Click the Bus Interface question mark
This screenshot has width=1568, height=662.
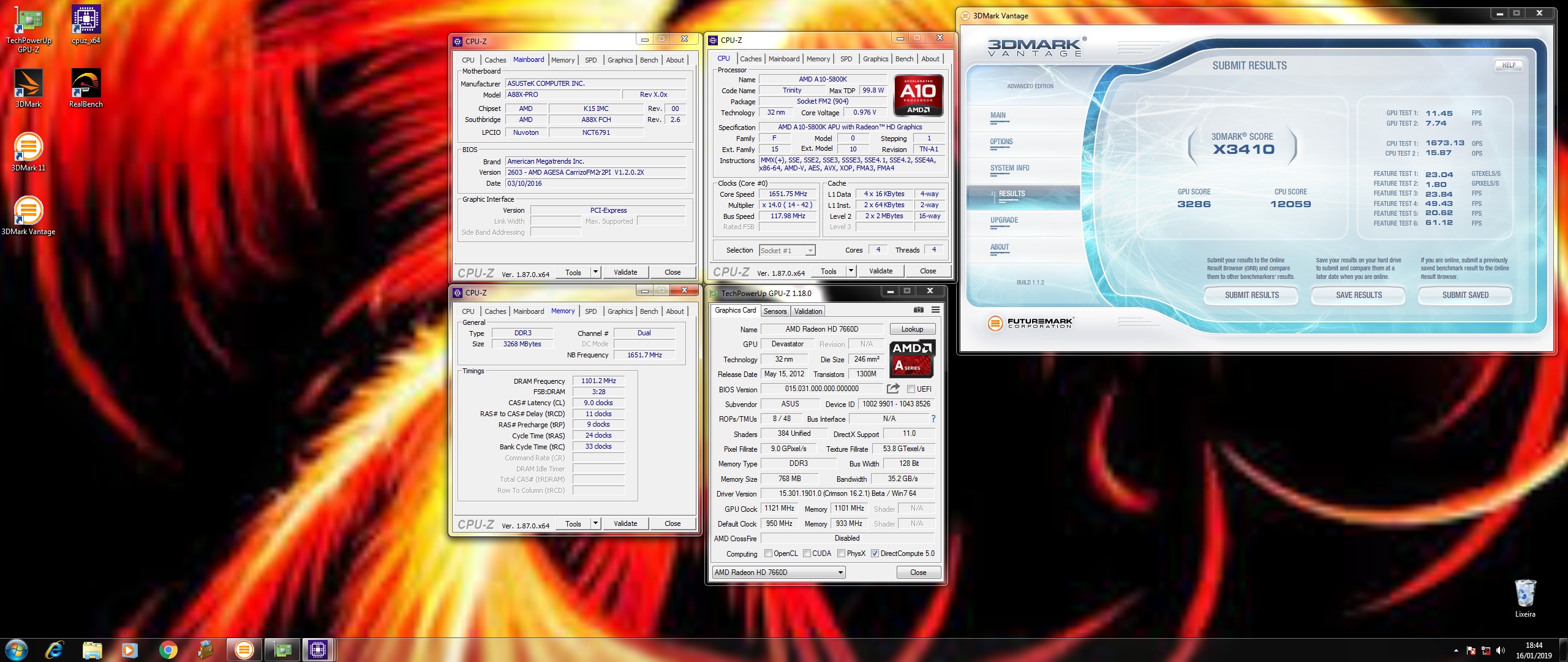pyautogui.click(x=933, y=419)
